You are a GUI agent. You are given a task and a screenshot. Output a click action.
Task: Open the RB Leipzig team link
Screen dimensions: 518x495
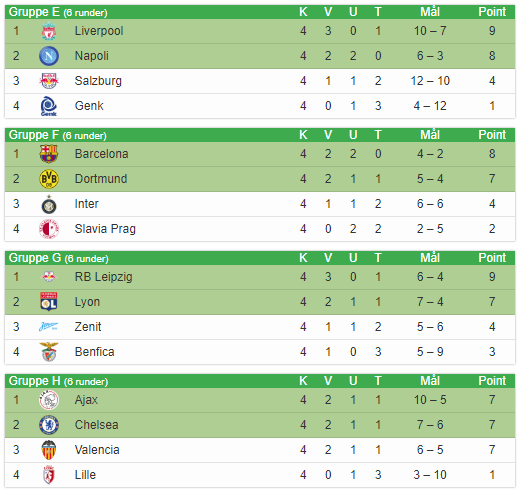coord(104,277)
